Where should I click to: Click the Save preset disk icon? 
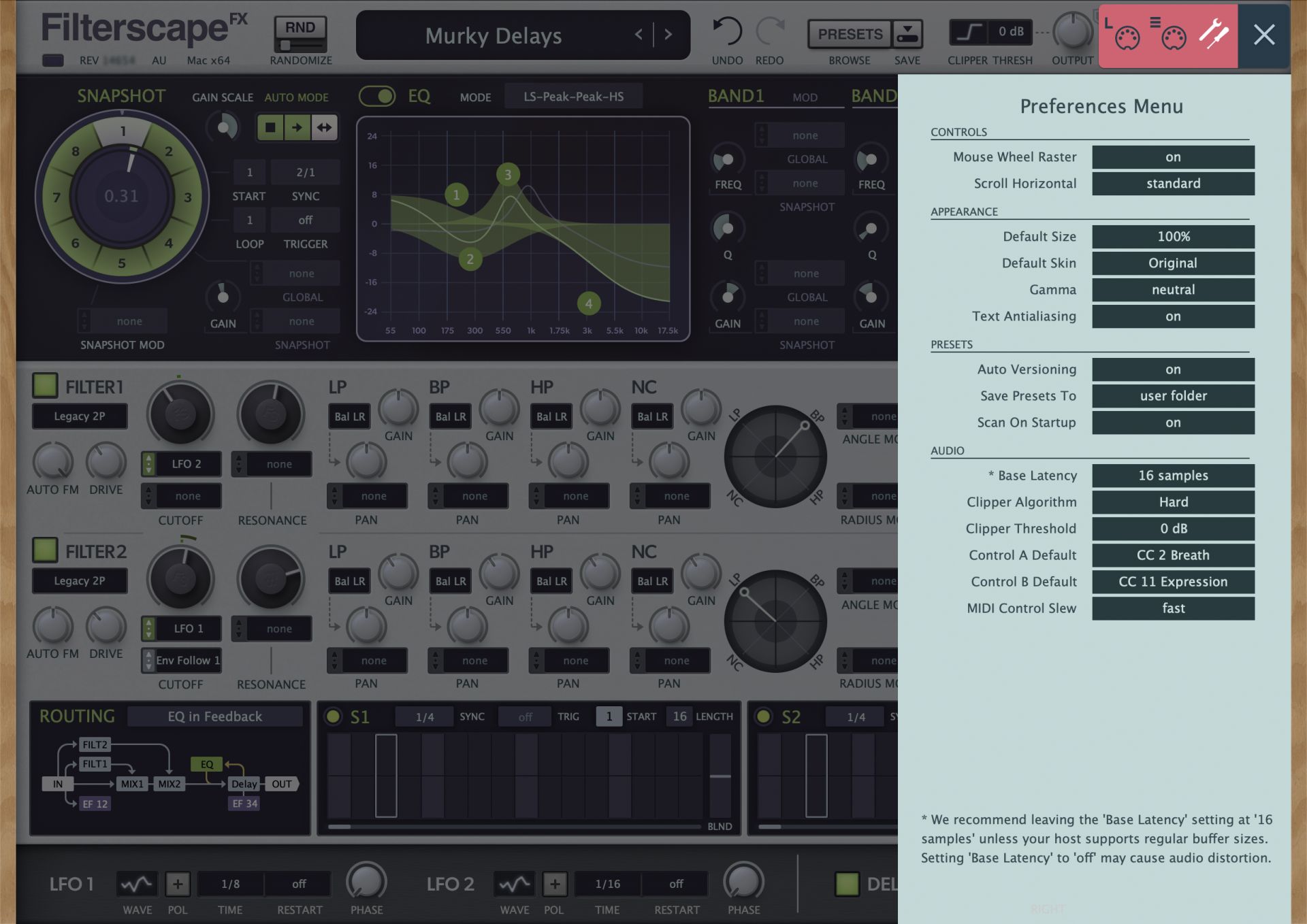pyautogui.click(x=907, y=33)
